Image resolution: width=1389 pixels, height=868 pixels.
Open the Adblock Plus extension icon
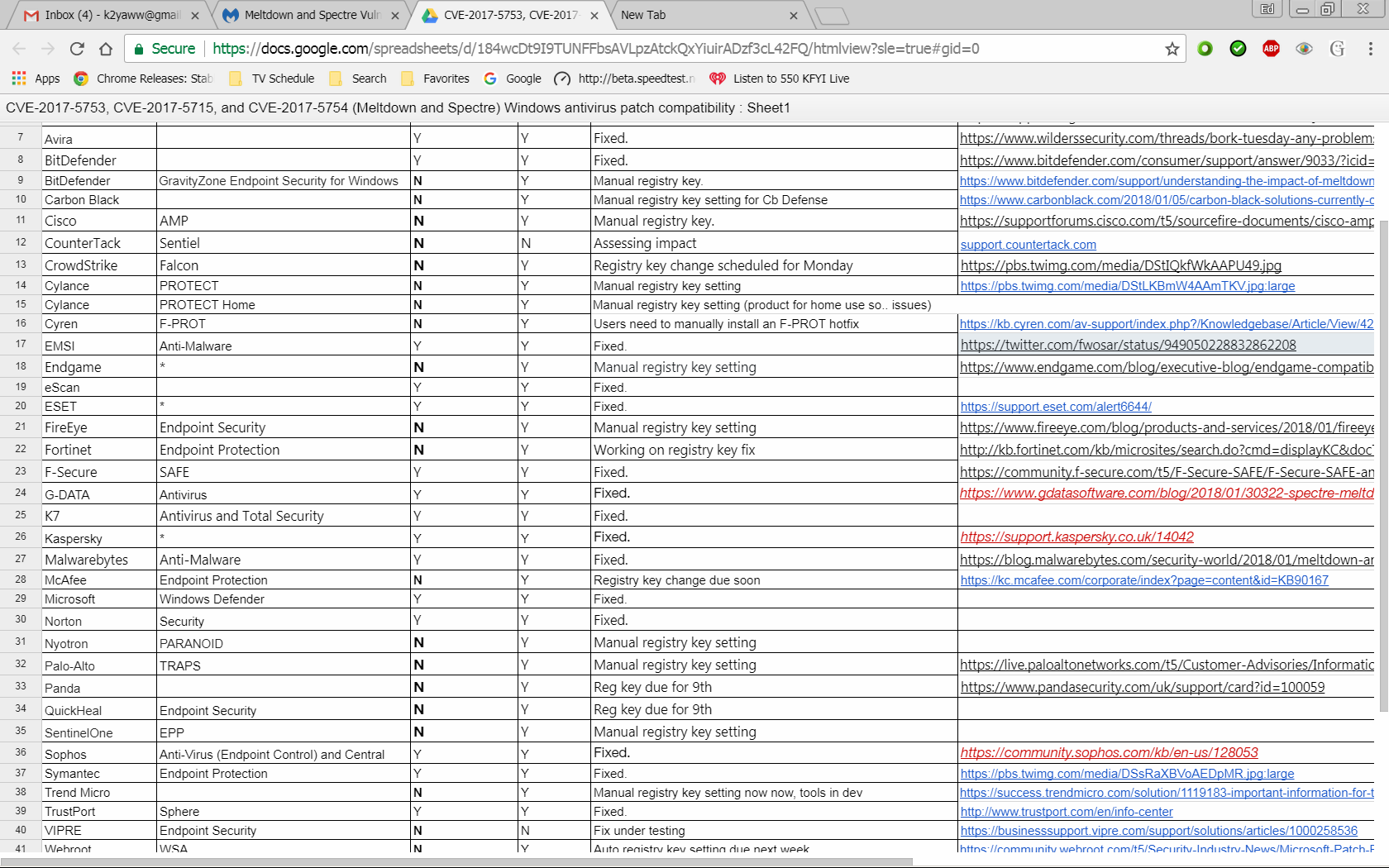click(x=1271, y=49)
